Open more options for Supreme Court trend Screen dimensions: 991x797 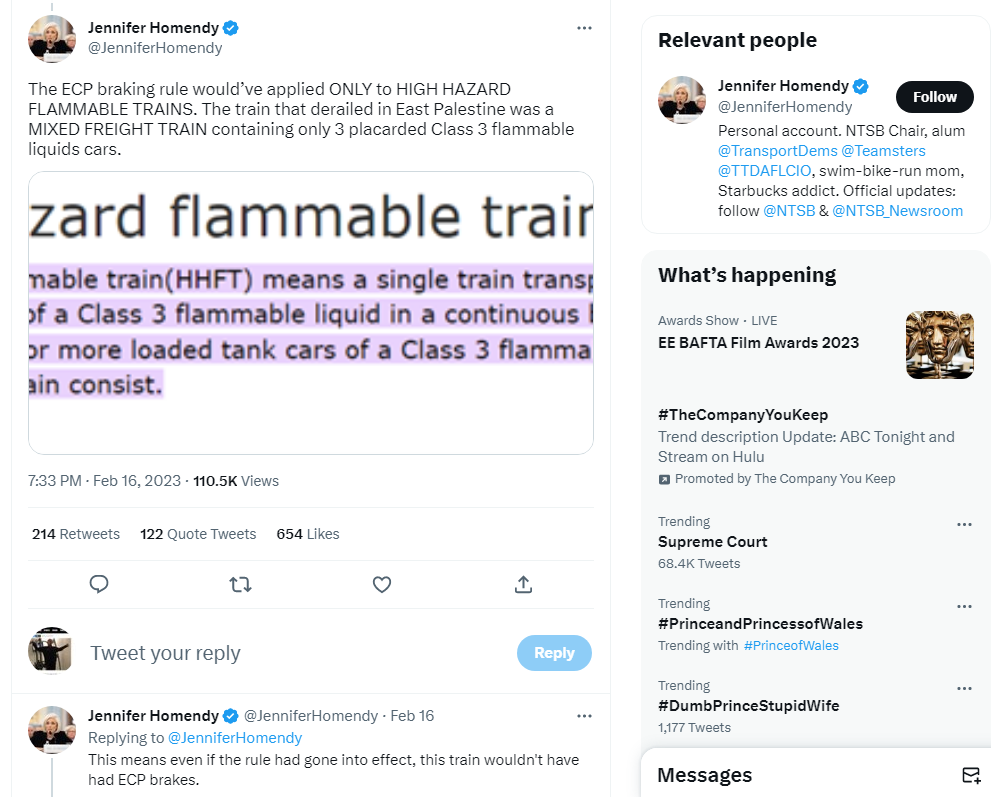tap(964, 524)
